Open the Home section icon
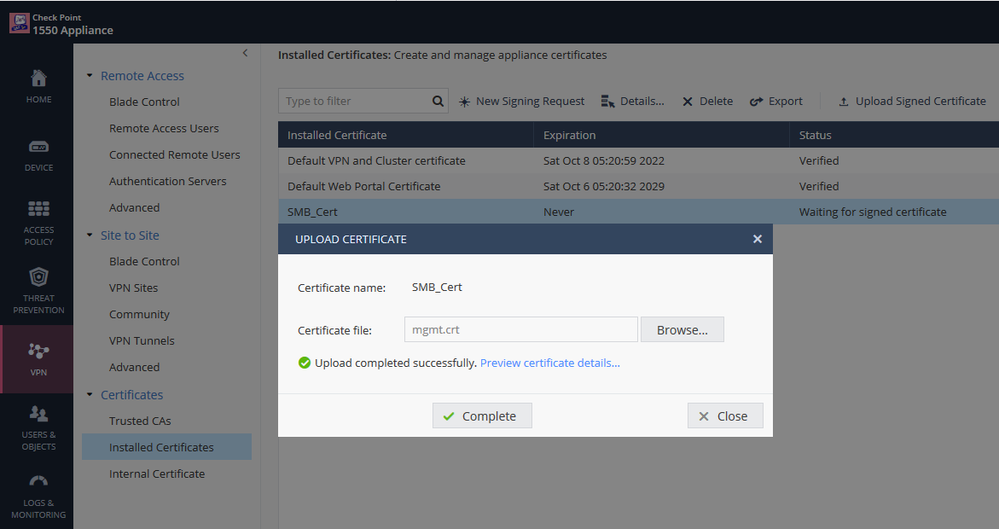Screen dimensions: 999x529 [x=38, y=85]
